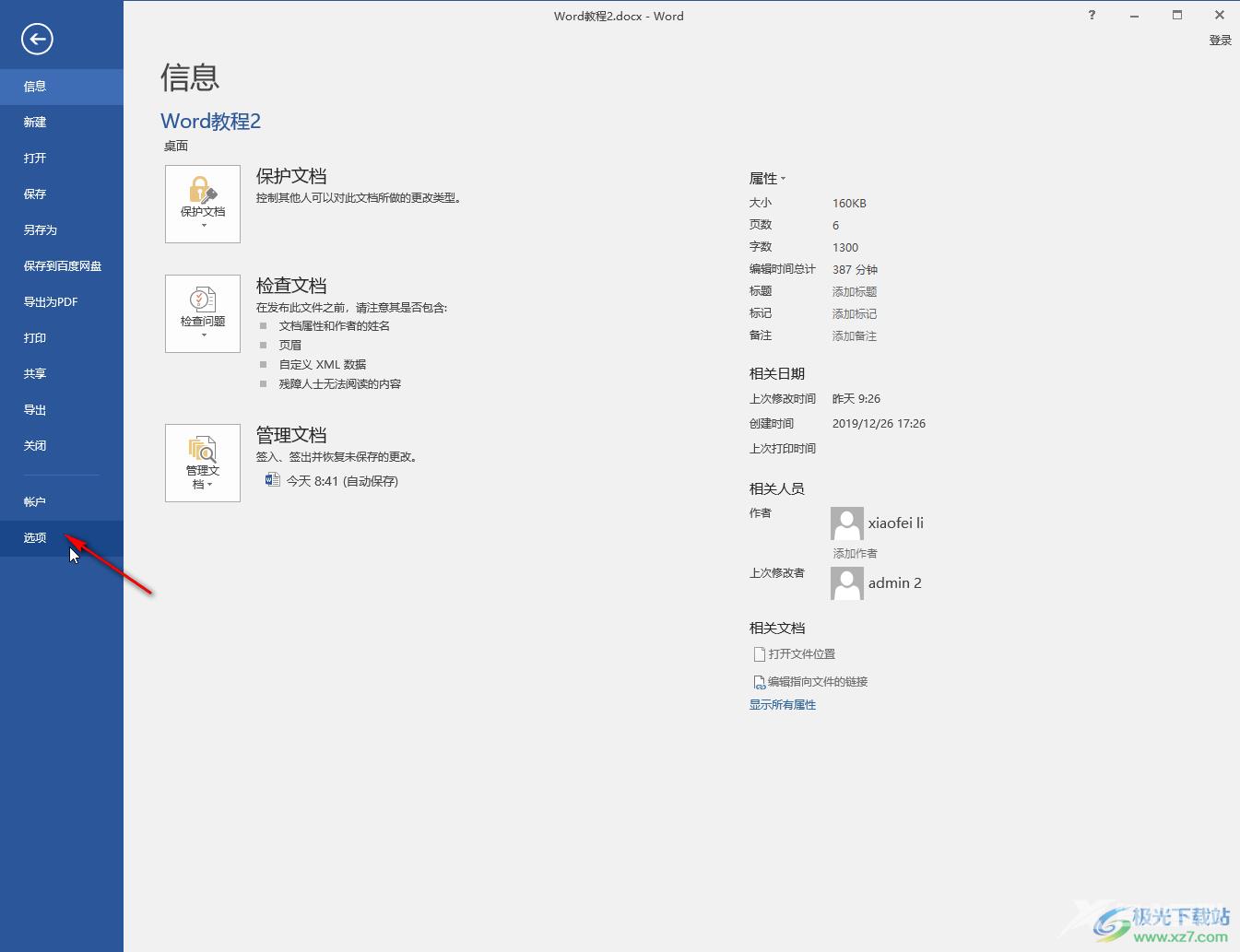Click the help question mark icon

click(x=1092, y=15)
